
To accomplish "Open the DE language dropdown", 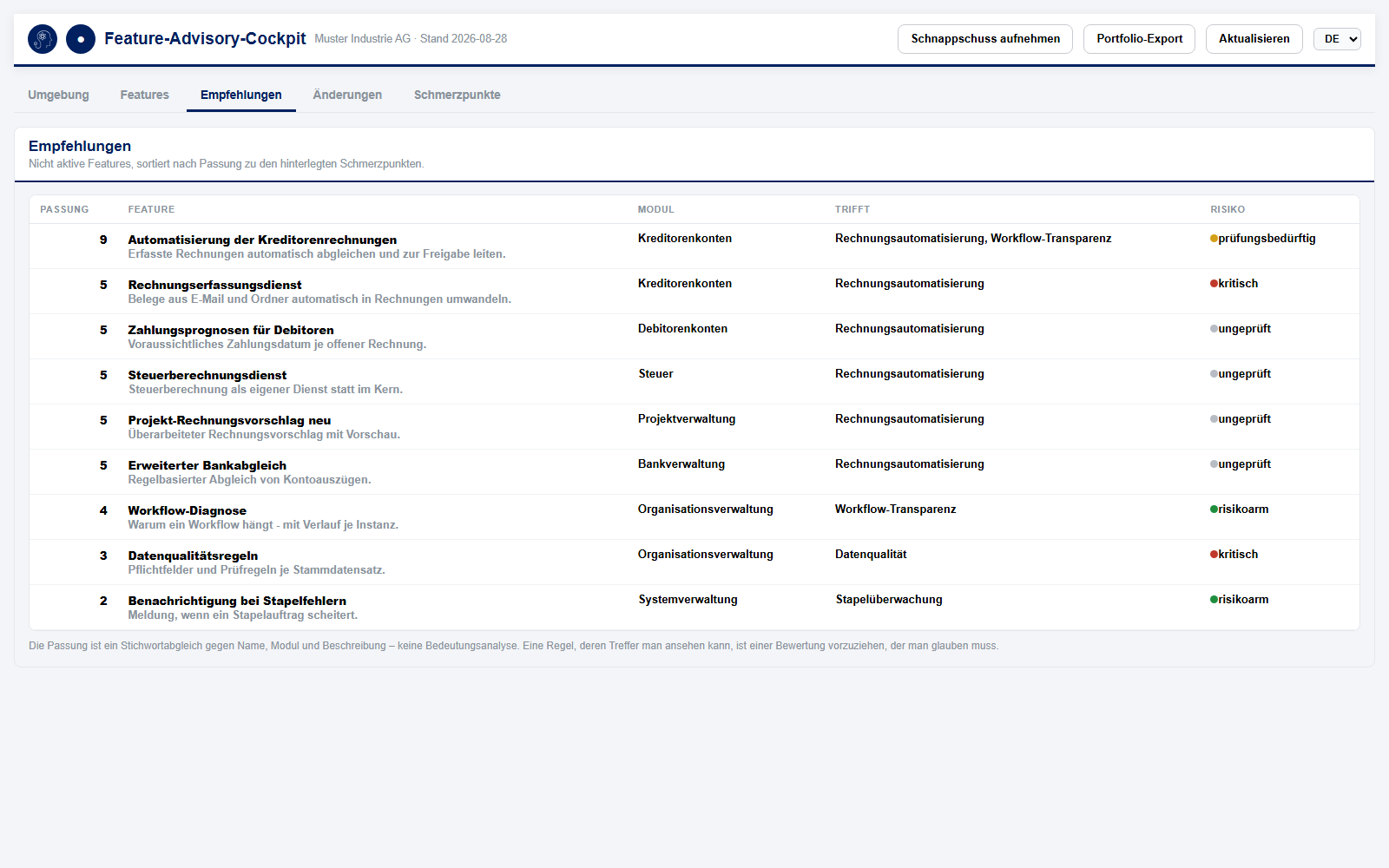I will click(x=1337, y=39).
